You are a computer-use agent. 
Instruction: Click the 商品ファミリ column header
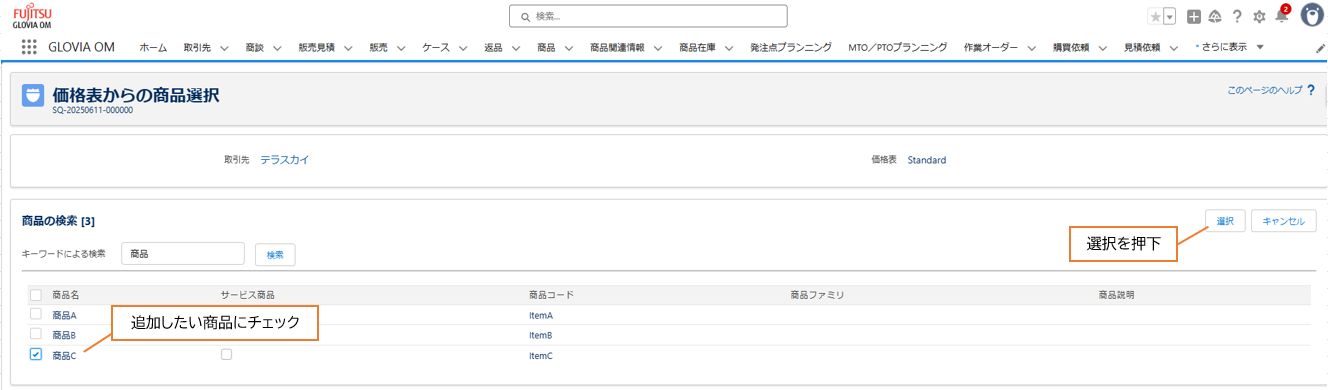point(818,295)
